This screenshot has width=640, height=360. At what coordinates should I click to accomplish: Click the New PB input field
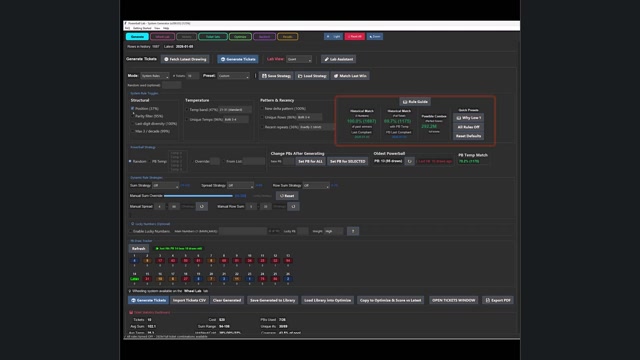289,162
